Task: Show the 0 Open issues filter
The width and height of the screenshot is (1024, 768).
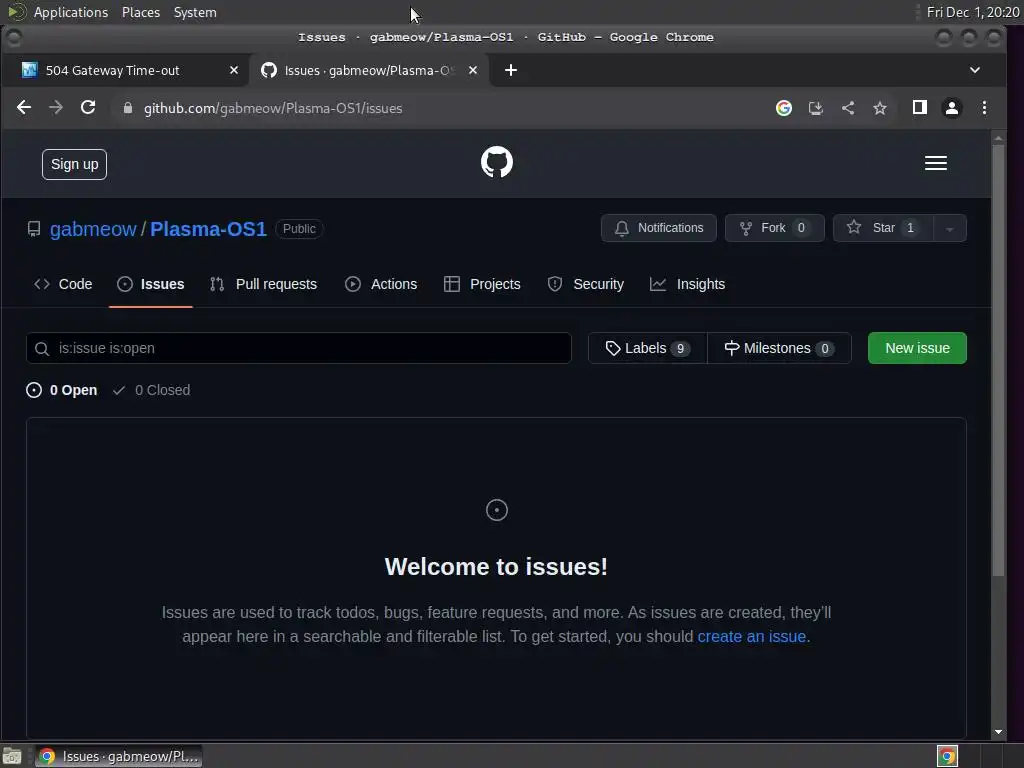Action: (61, 390)
